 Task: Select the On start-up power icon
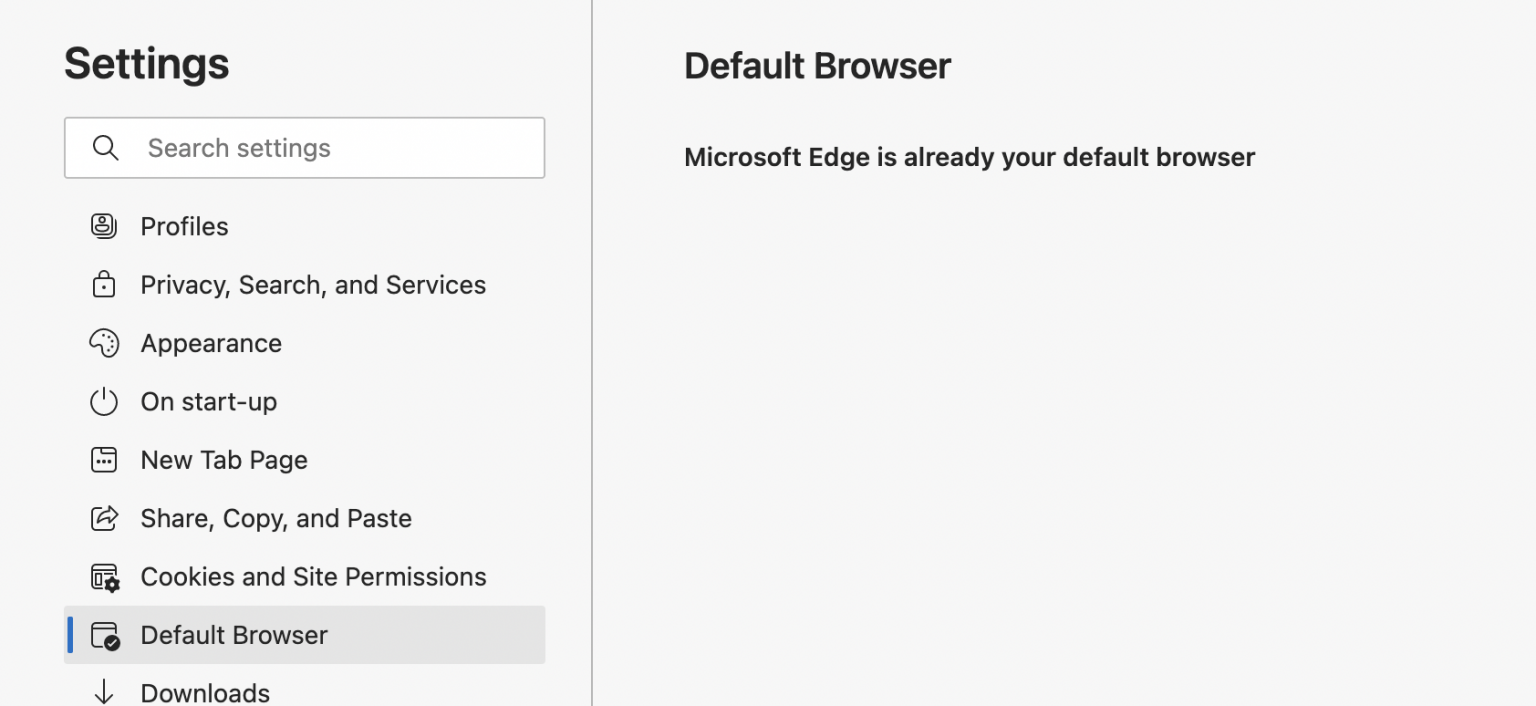104,401
